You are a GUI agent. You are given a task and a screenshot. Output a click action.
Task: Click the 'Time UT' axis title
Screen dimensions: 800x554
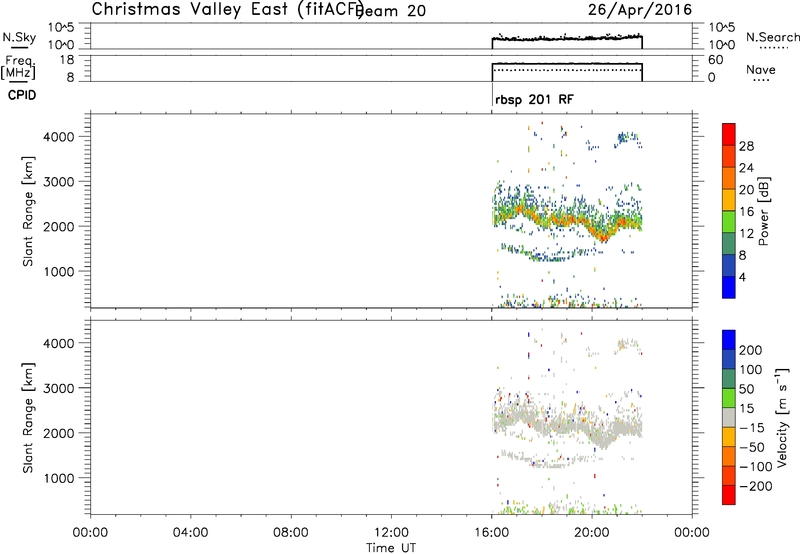391,547
